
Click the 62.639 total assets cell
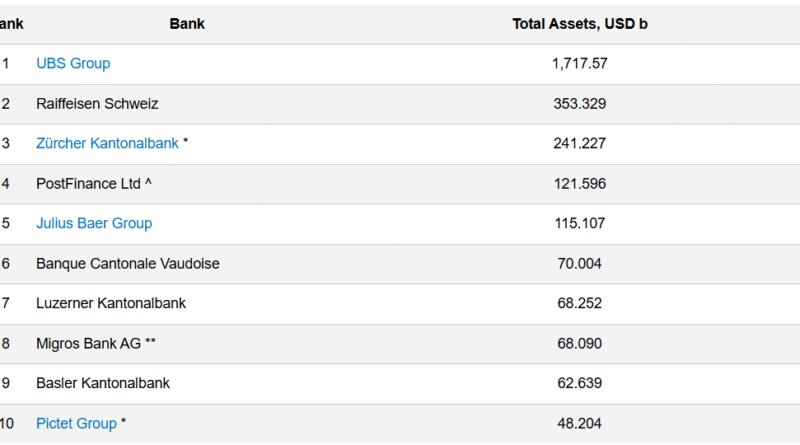[579, 383]
